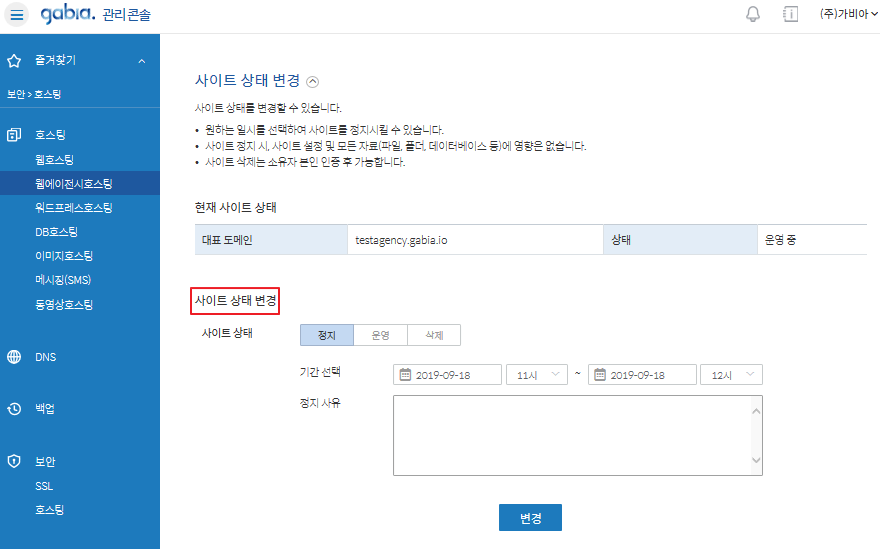This screenshot has width=880, height=549.
Task: Click the 대표 도메인 header cell
Action: coord(271,240)
